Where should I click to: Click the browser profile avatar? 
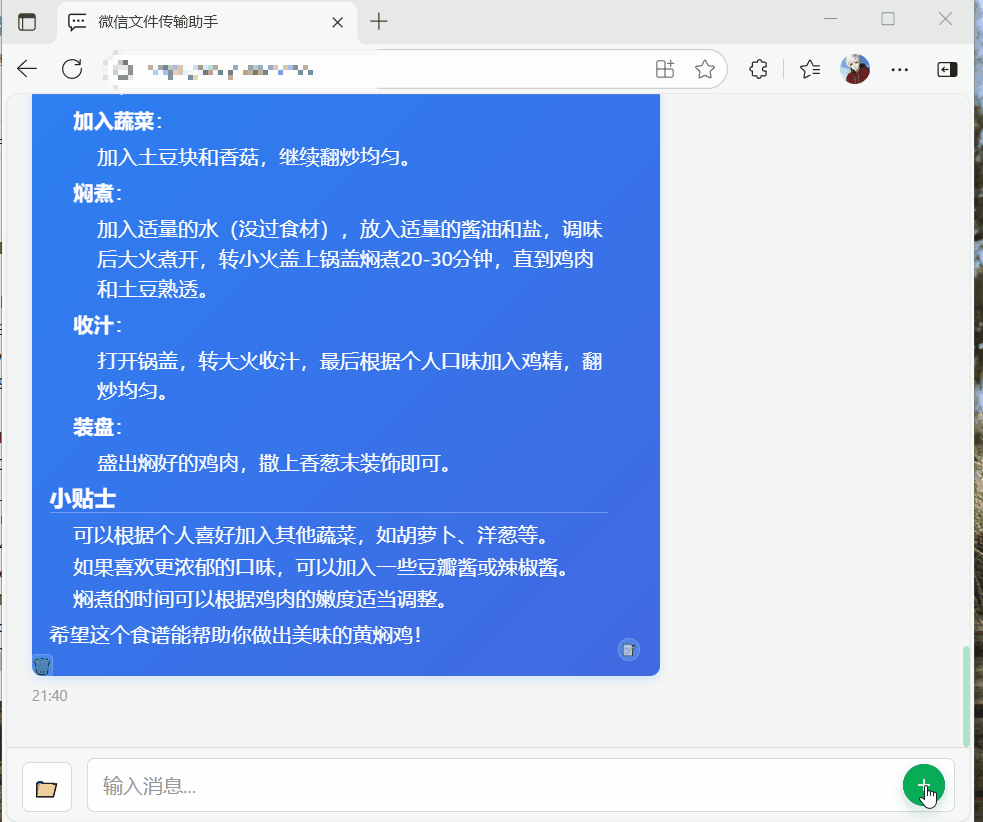(x=855, y=69)
